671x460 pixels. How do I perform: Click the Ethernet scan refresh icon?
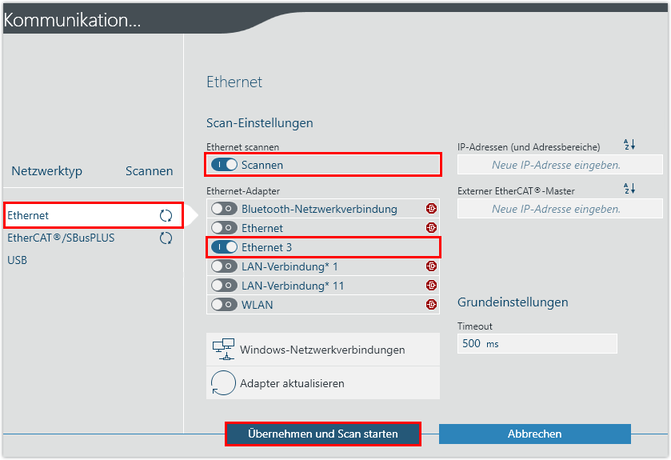tap(166, 216)
